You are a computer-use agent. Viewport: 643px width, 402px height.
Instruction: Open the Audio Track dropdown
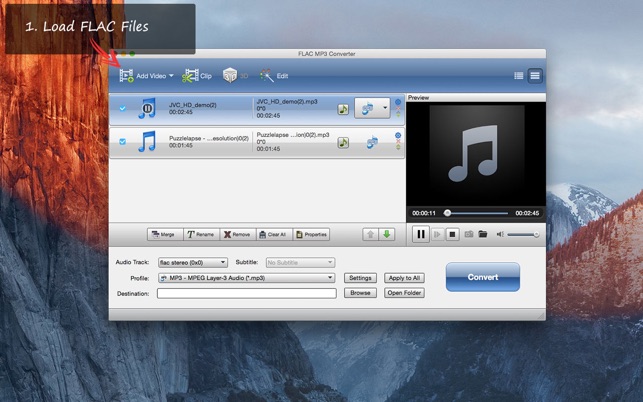tap(192, 262)
